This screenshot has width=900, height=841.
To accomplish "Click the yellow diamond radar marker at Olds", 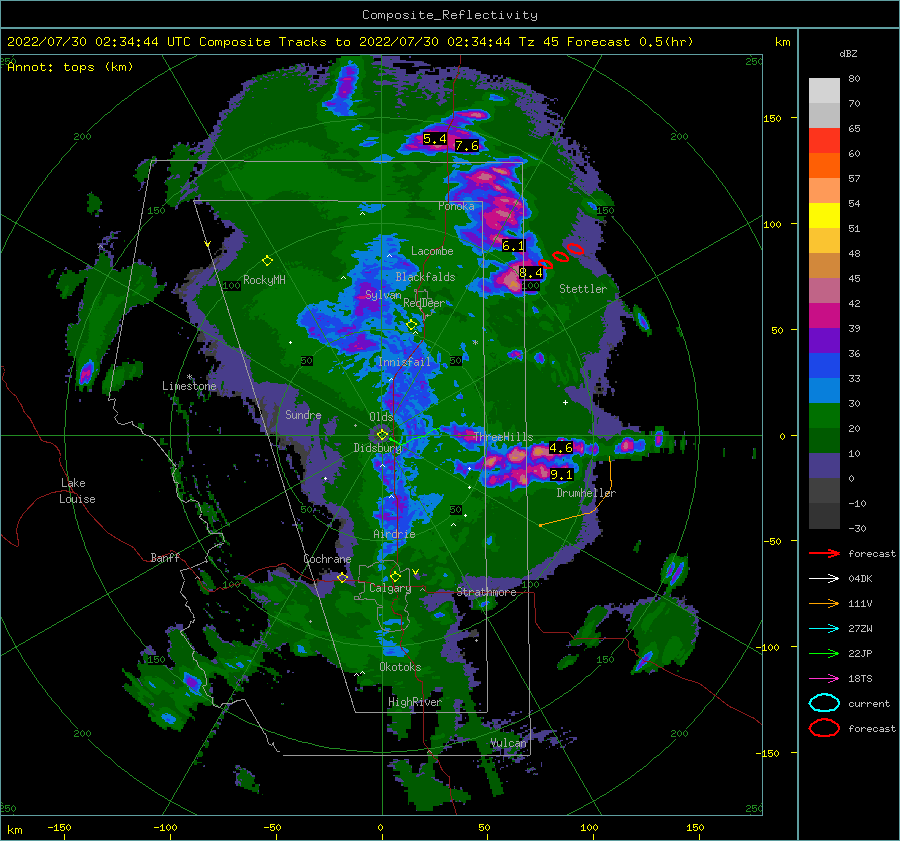I will (x=382, y=435).
